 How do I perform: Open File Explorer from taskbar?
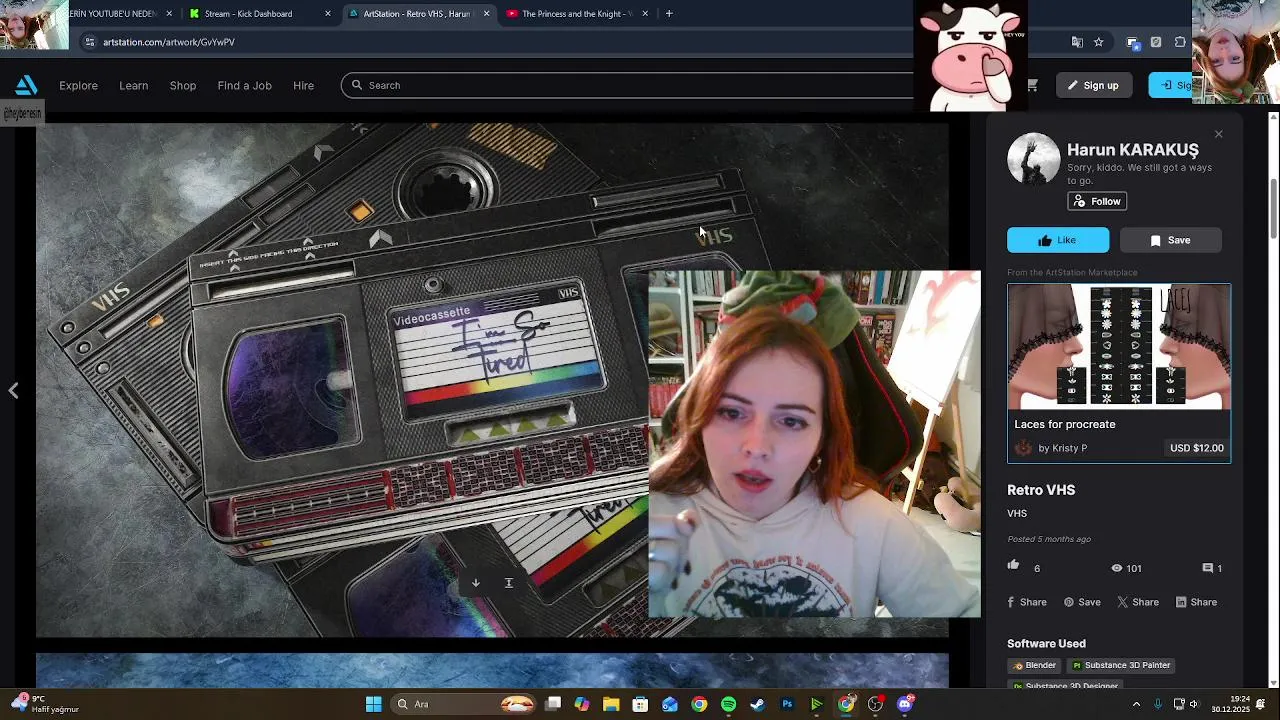611,704
